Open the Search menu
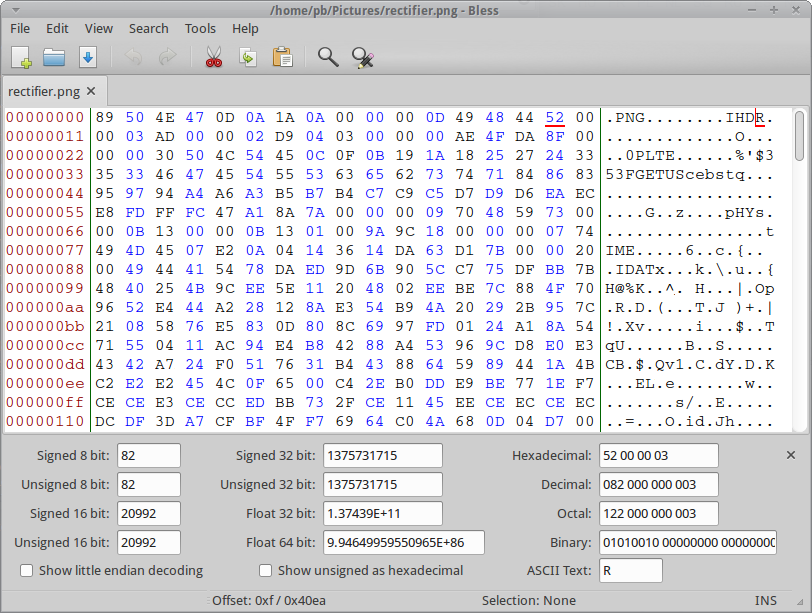The image size is (812, 613). coord(148,29)
